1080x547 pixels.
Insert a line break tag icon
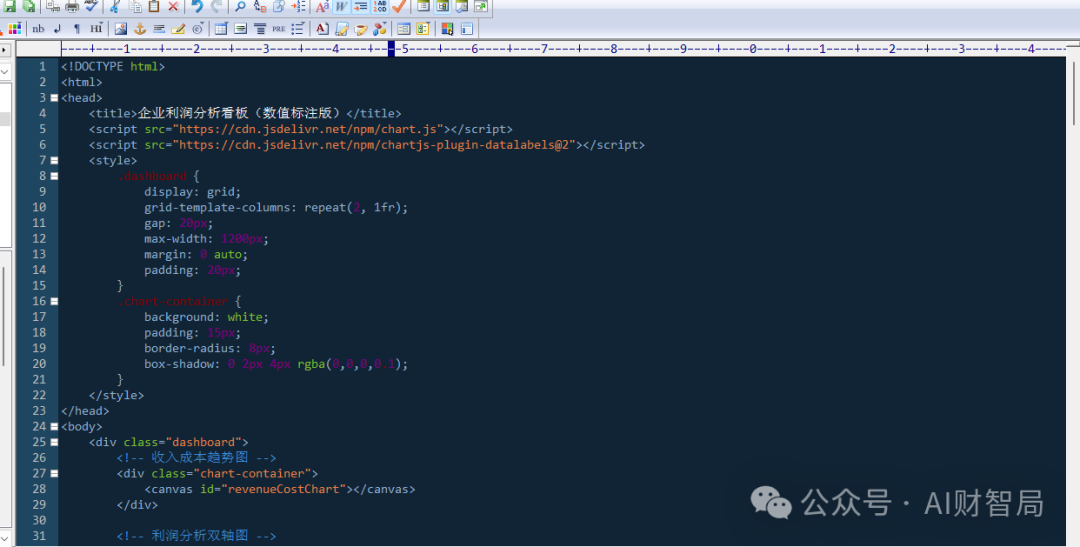57,29
